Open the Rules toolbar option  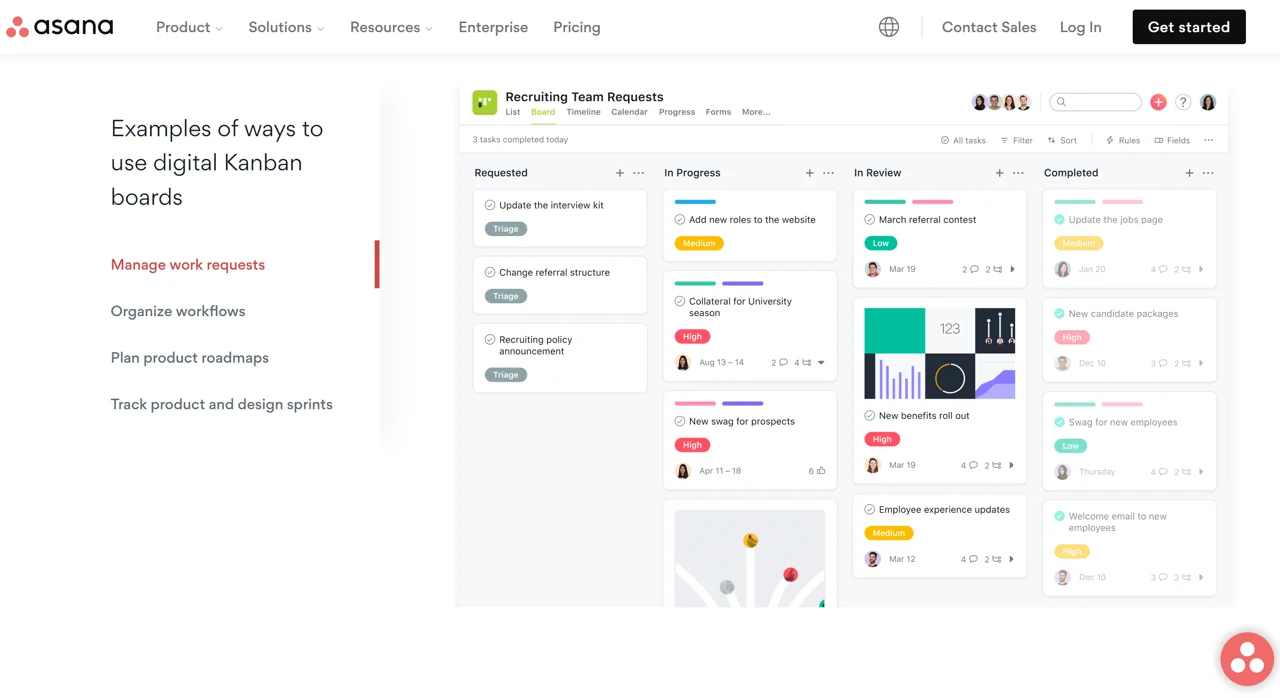coord(1122,140)
